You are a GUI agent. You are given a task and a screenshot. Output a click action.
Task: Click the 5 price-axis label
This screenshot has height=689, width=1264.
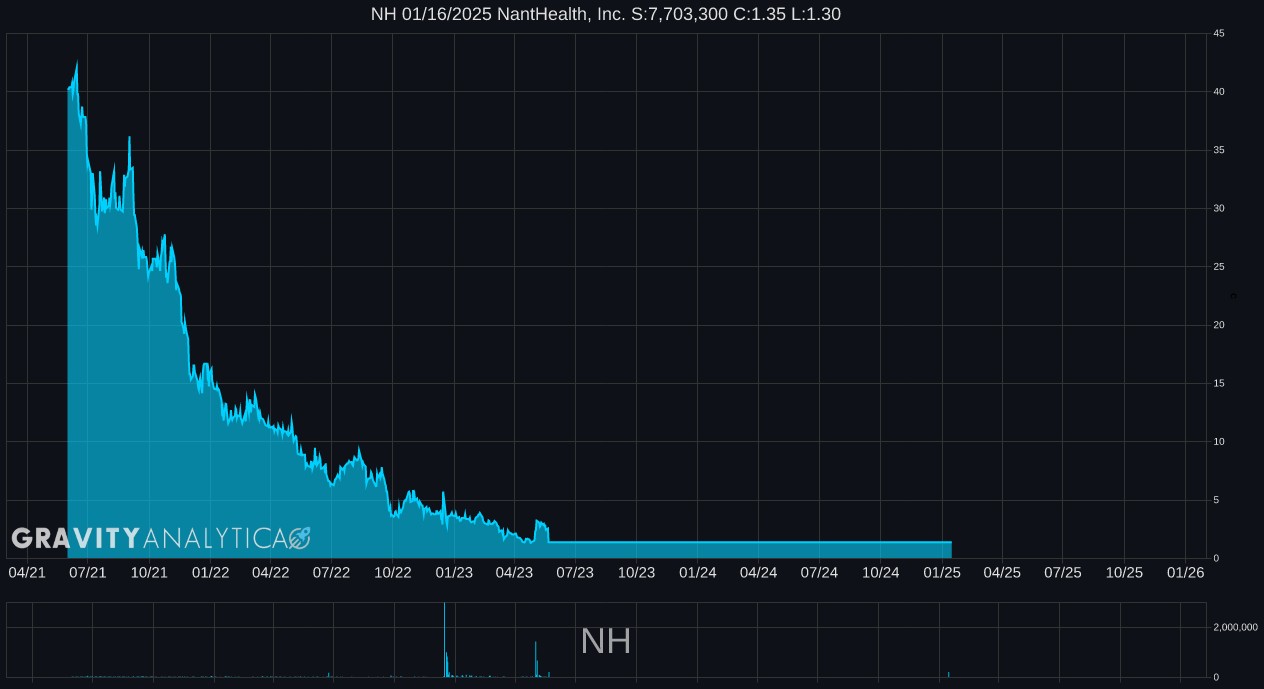[1216, 500]
